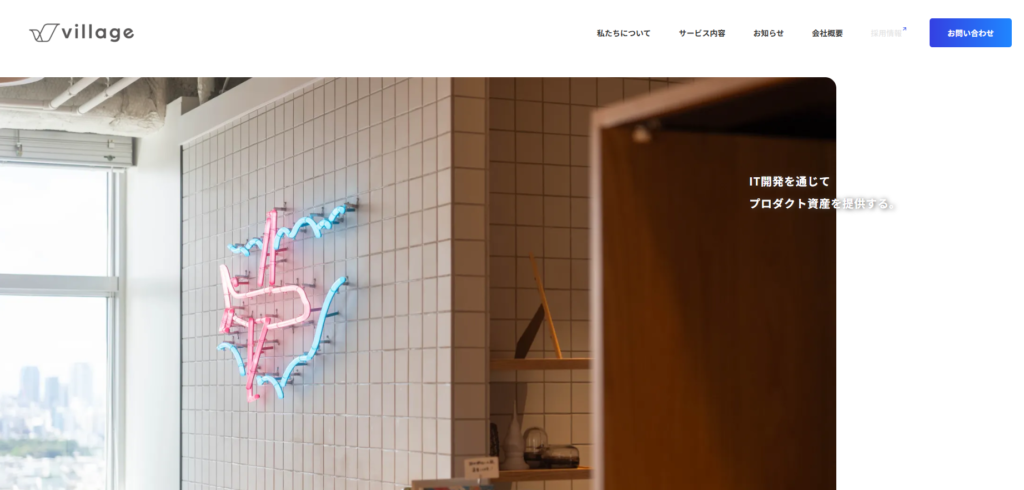Click the headline IT開発を通じて

click(789, 182)
